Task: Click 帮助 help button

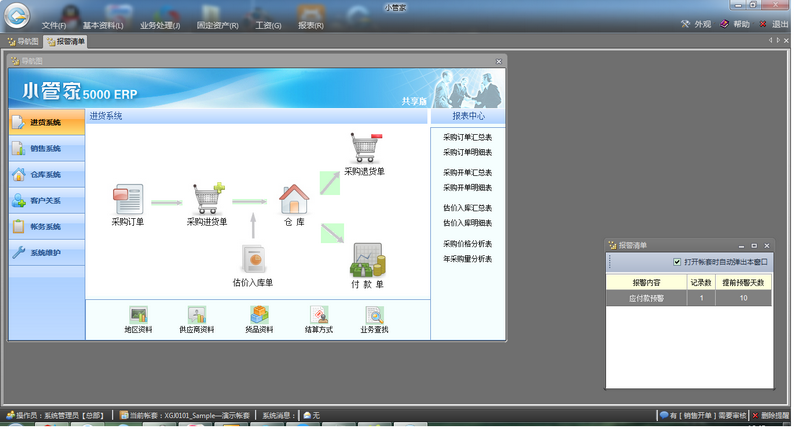Action: tap(735, 24)
